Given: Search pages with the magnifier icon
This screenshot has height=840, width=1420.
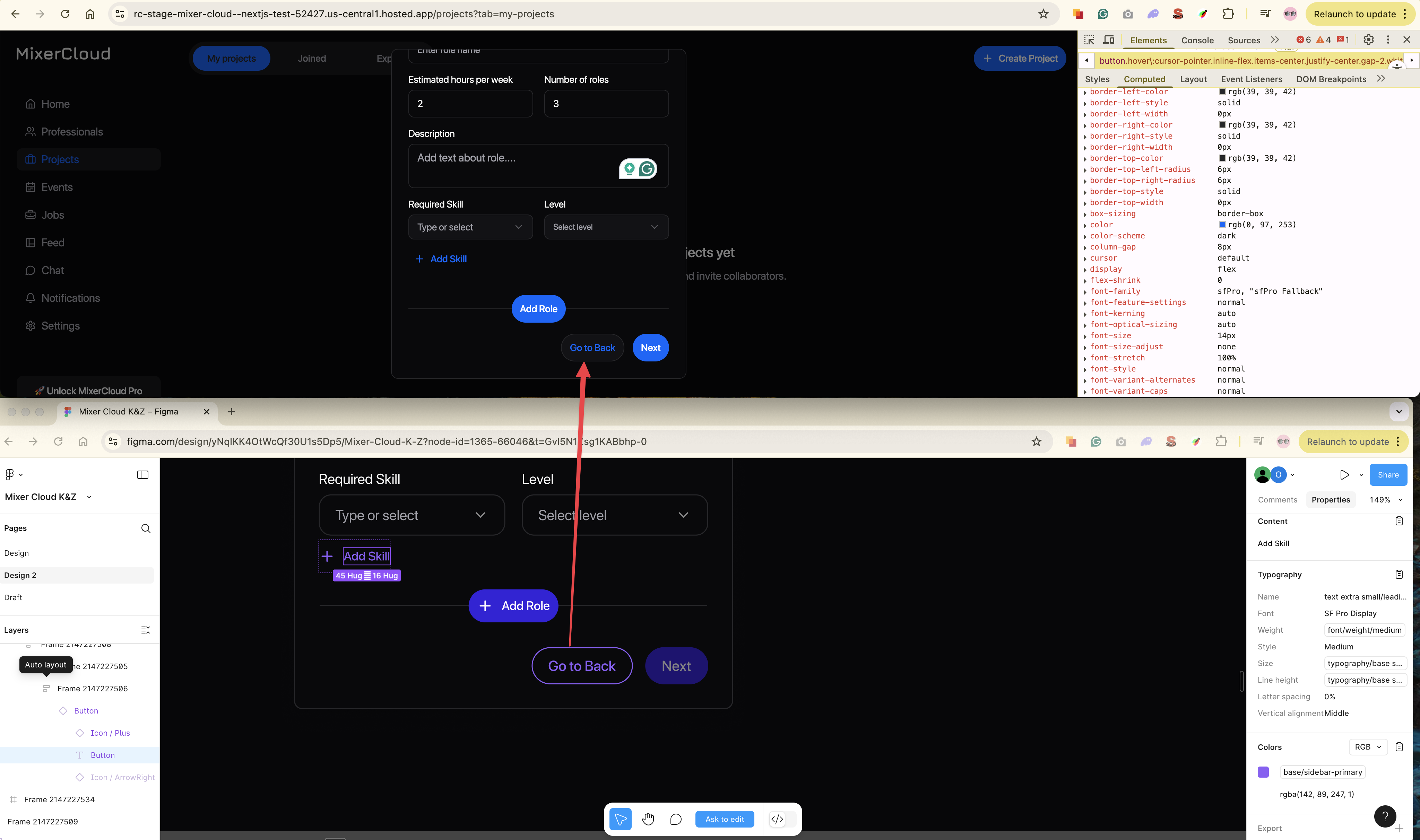Looking at the screenshot, I should click(x=146, y=528).
